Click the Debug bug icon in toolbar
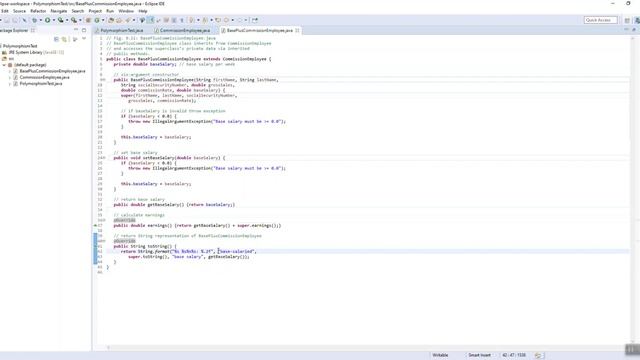The height and width of the screenshot is (360, 640). point(34,20)
